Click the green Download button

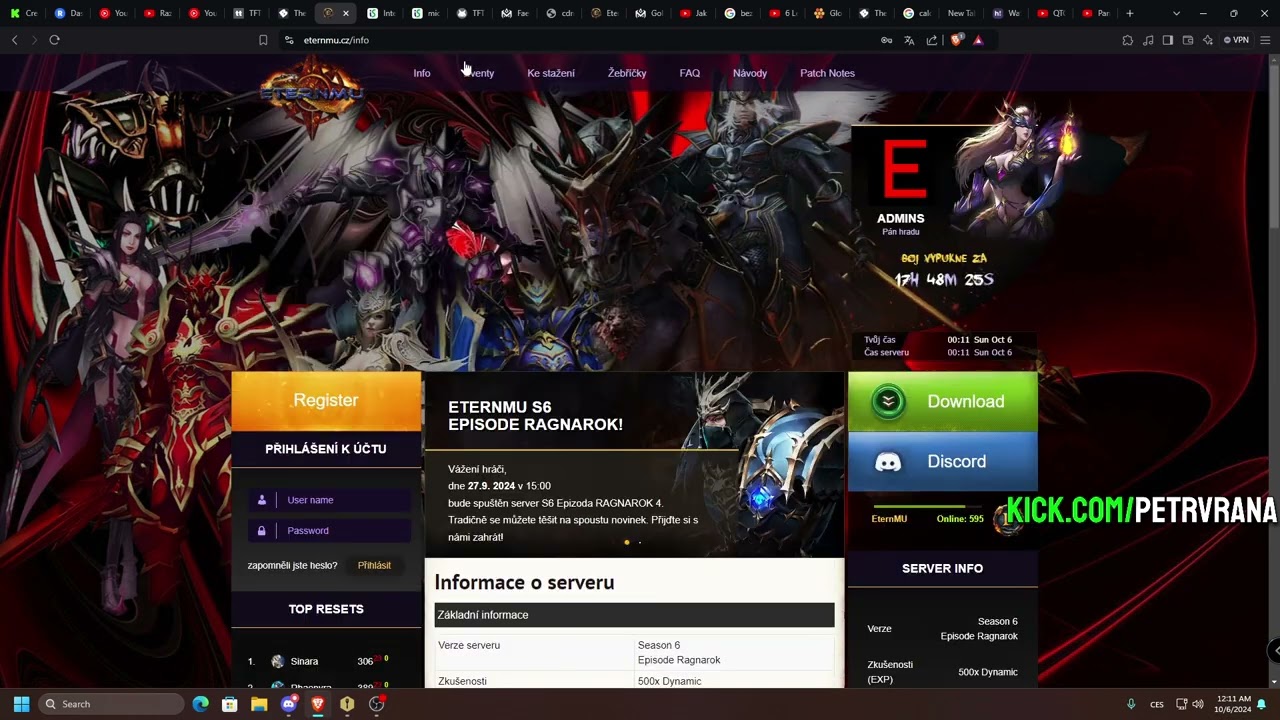pos(943,402)
